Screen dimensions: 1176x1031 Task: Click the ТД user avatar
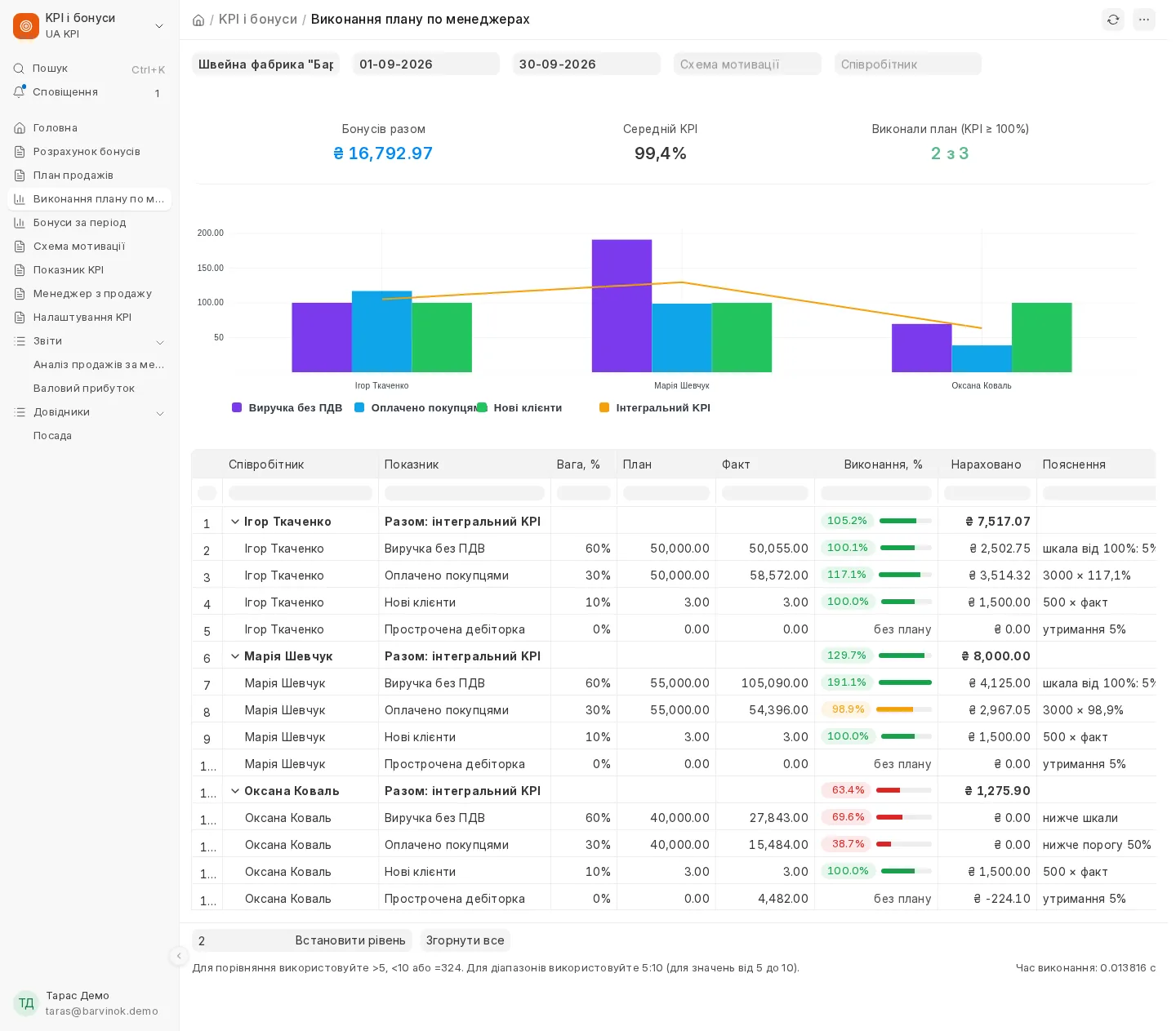click(26, 1003)
